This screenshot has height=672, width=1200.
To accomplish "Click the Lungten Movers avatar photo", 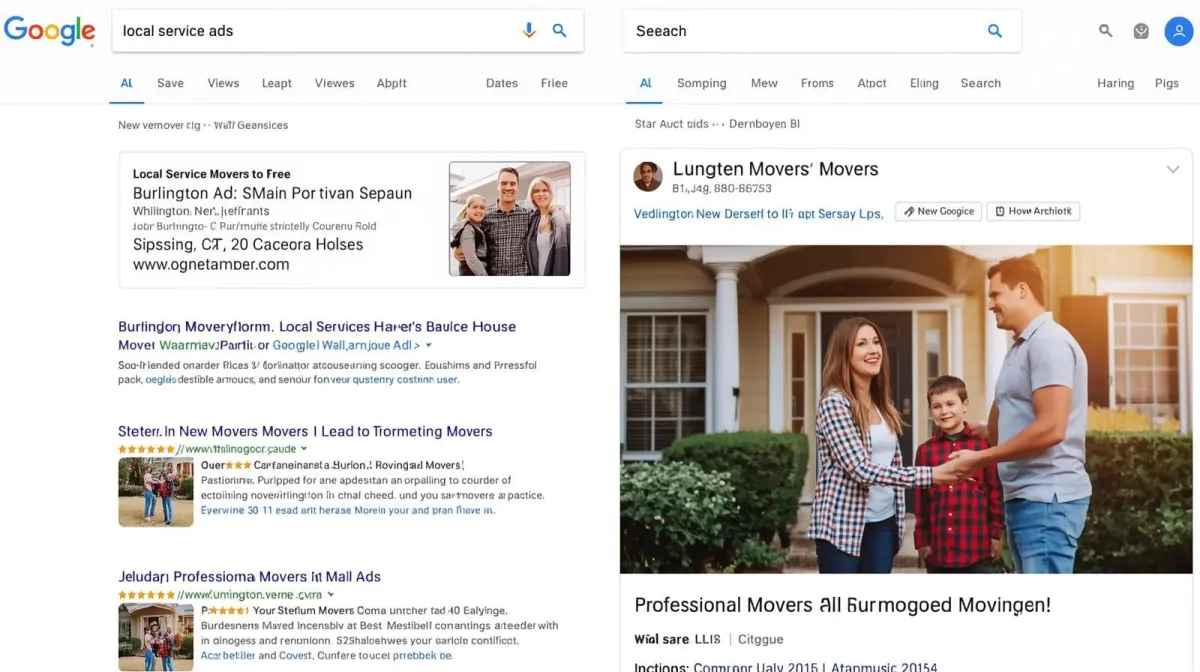I will pyautogui.click(x=647, y=176).
